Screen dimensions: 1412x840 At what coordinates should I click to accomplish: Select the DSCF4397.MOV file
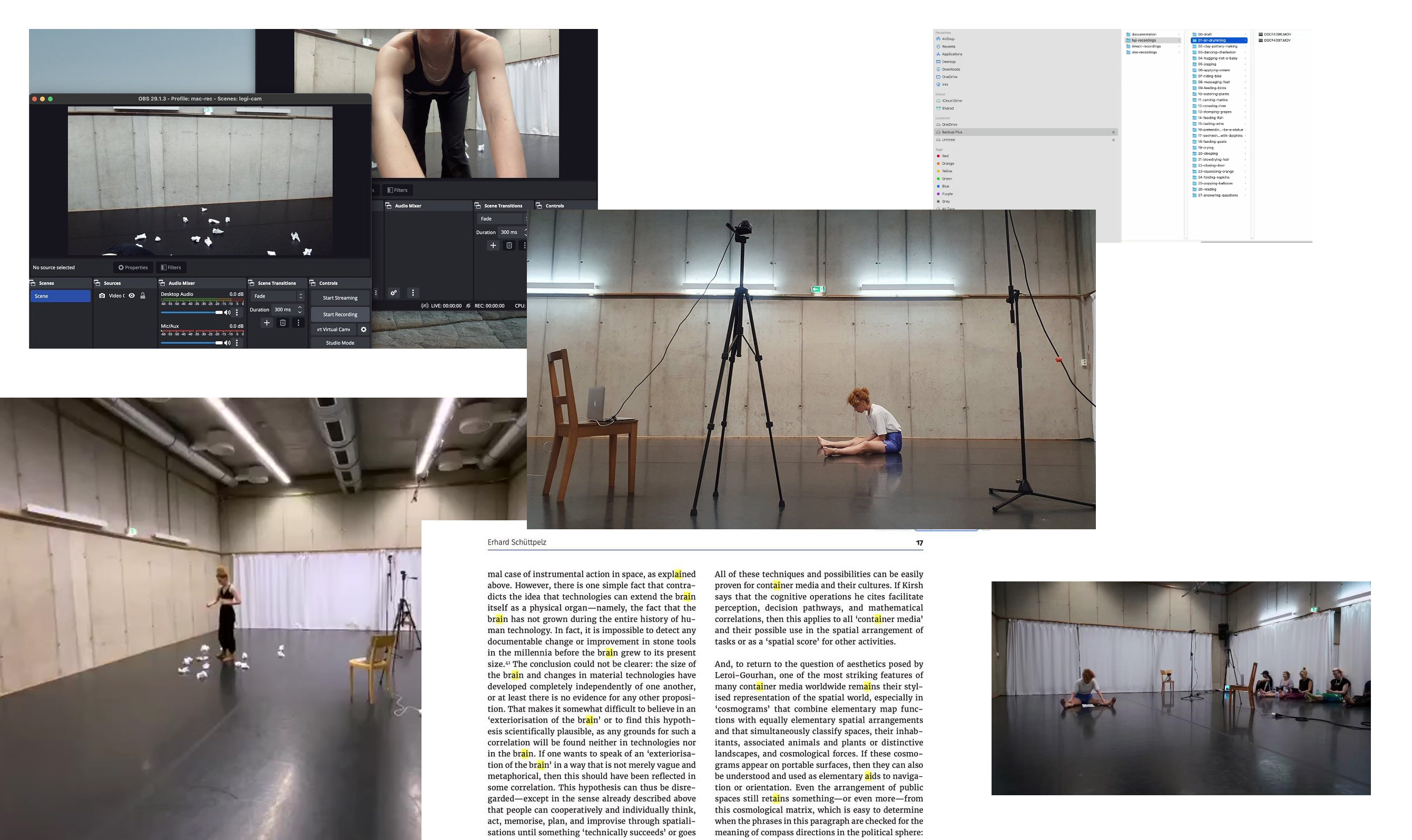pos(1277,40)
